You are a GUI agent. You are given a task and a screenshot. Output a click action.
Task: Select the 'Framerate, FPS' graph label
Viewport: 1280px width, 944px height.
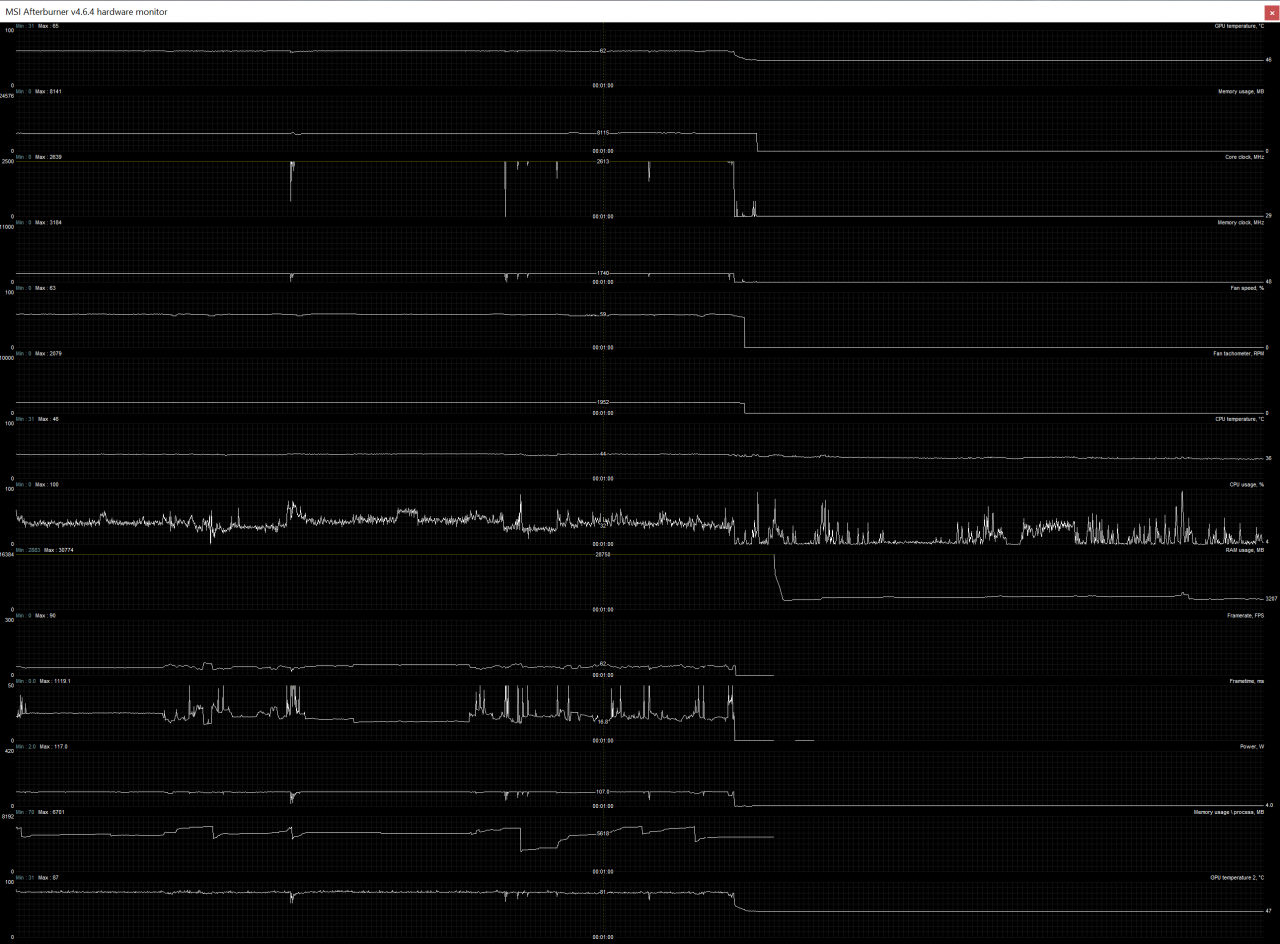[1245, 615]
